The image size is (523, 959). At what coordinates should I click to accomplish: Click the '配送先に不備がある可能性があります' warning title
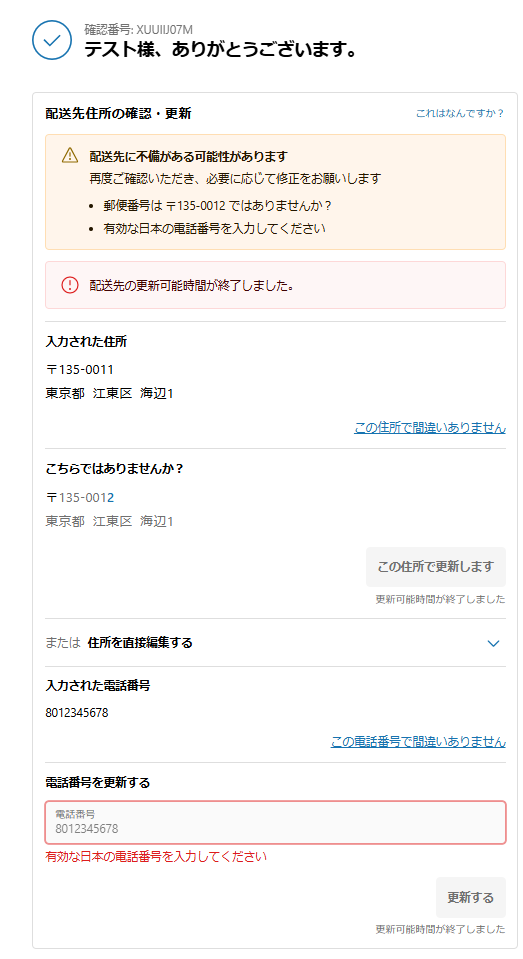click(x=188, y=156)
